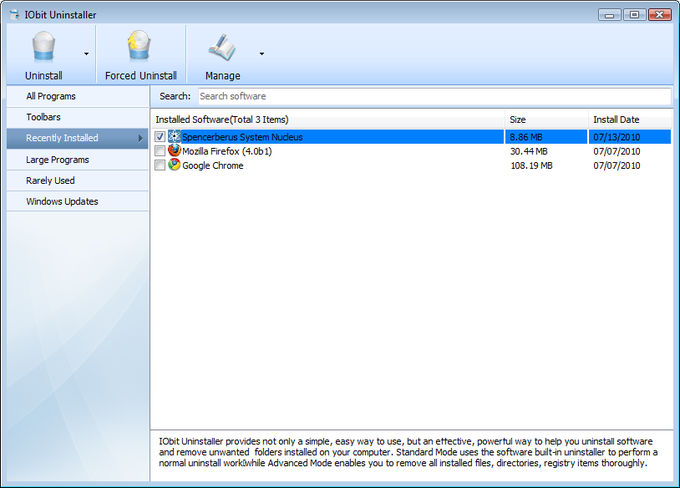Click the Forced Uninstall button label

(141, 75)
